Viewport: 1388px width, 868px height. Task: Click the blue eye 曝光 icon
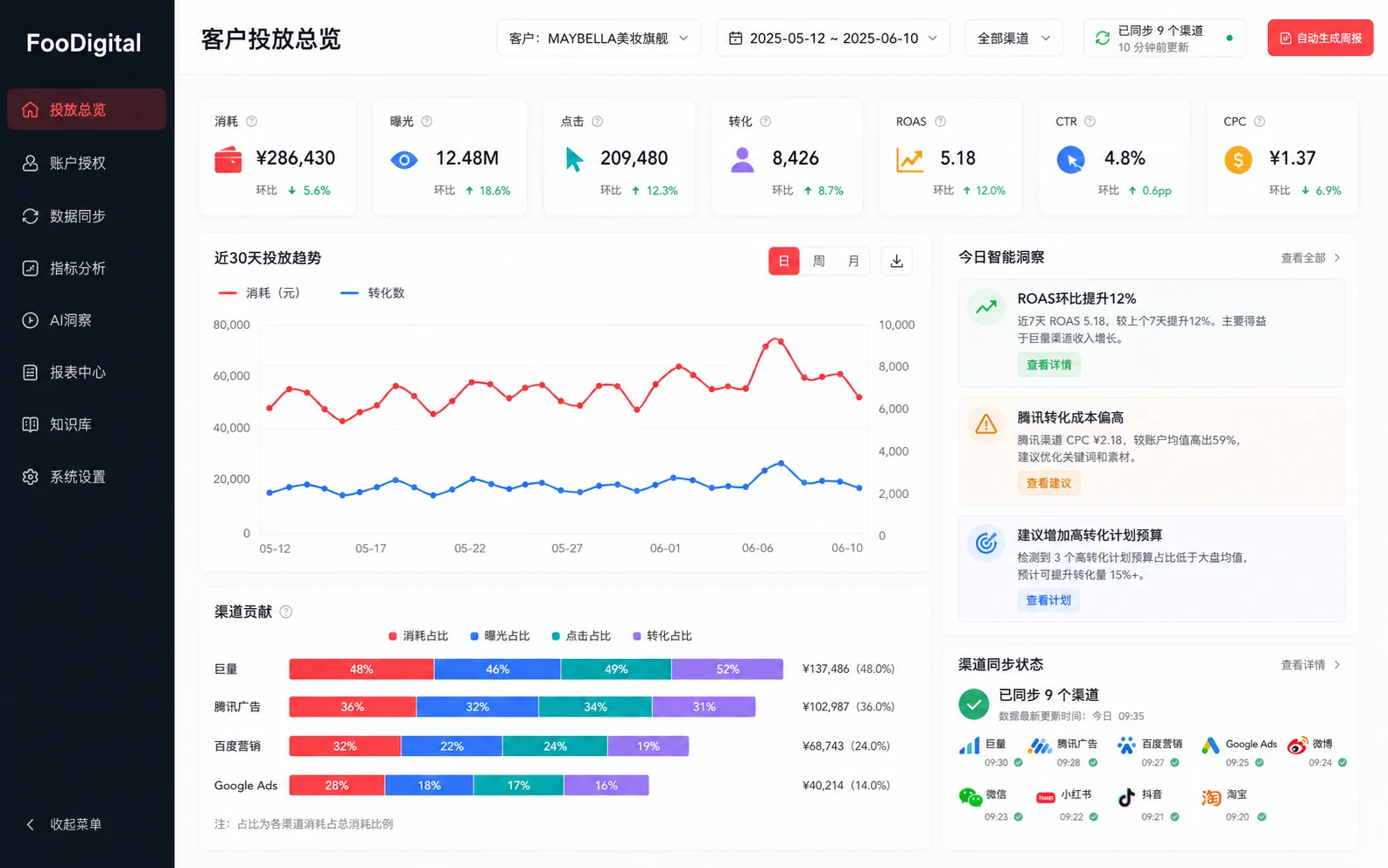[x=403, y=160]
